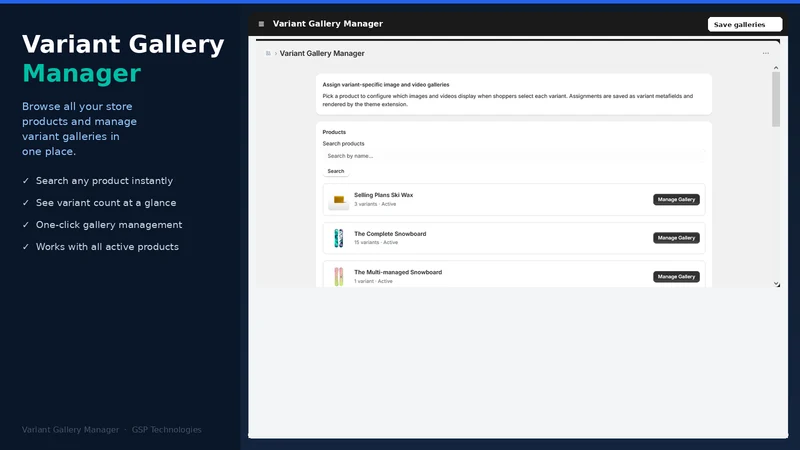Focus the Search by name field
Screen dimensions: 800x450
point(514,156)
